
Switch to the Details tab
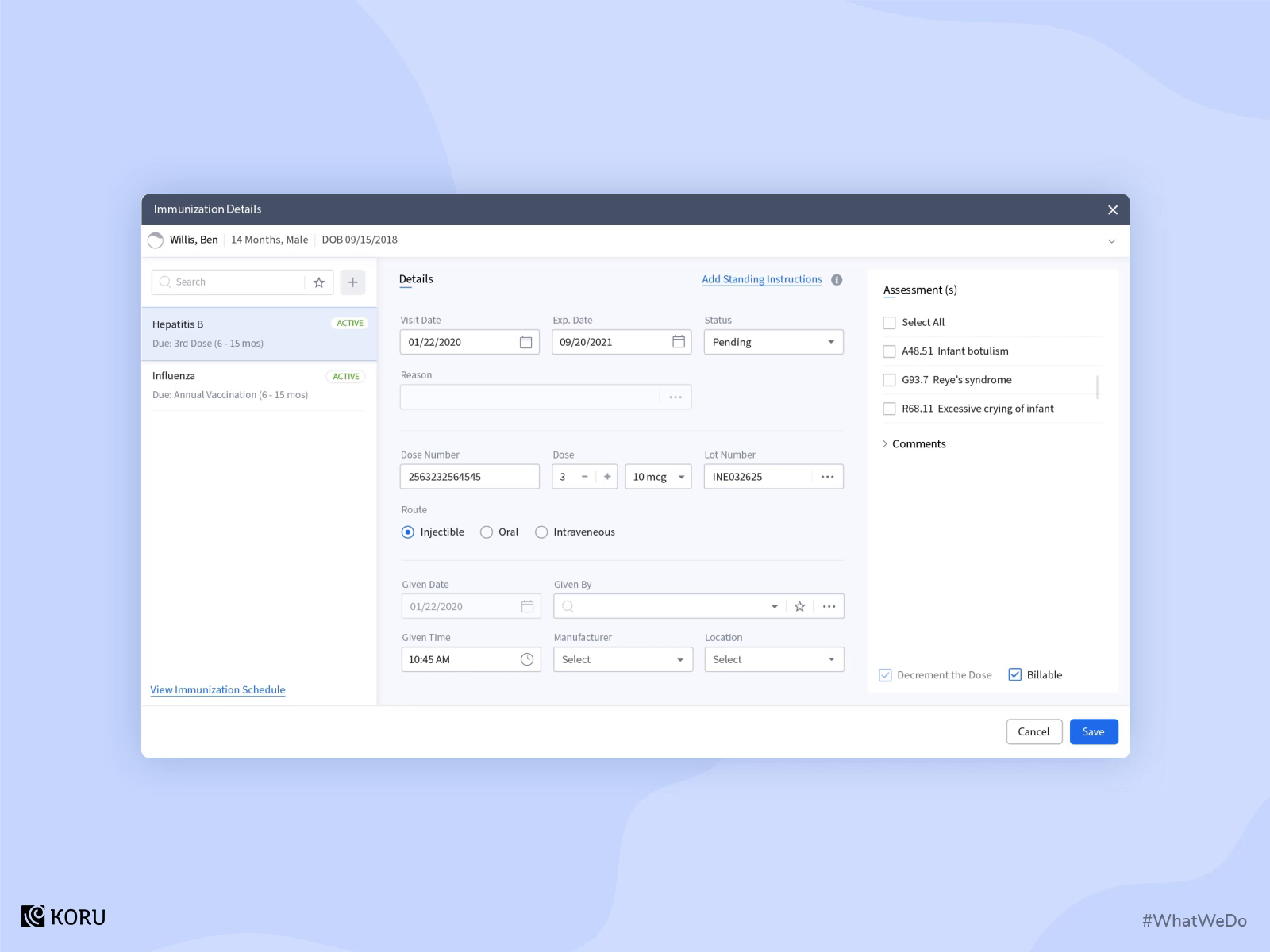click(x=416, y=278)
